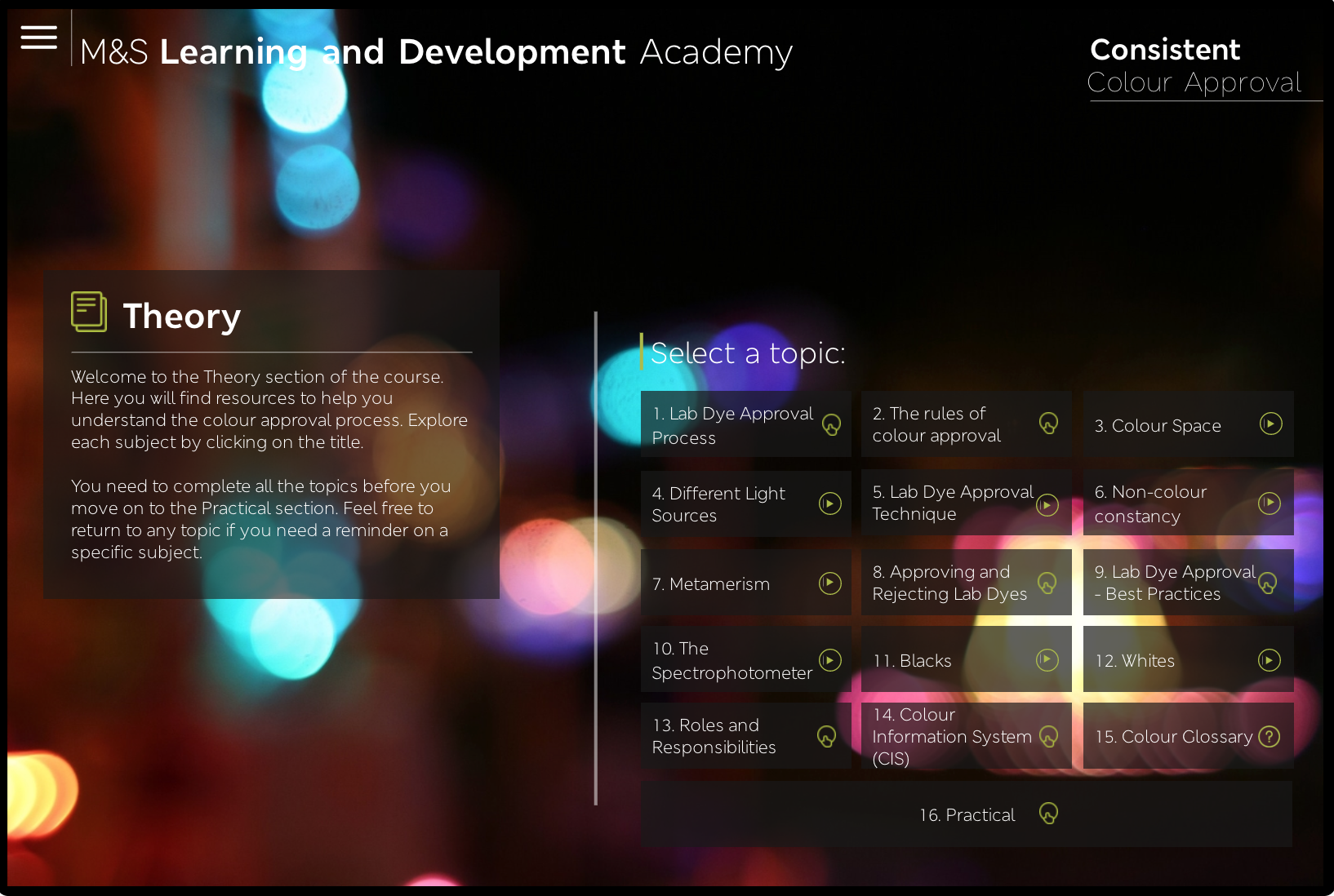Choose Lab Dye Approval Best Practices

(x=1173, y=583)
